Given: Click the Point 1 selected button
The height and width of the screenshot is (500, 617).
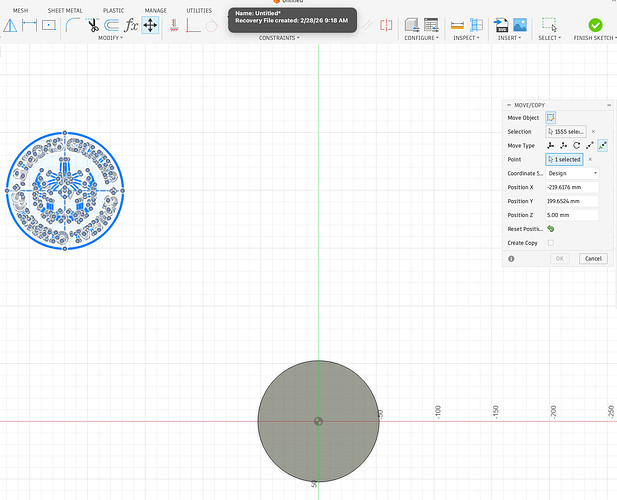Looking at the screenshot, I should pyautogui.click(x=564, y=159).
